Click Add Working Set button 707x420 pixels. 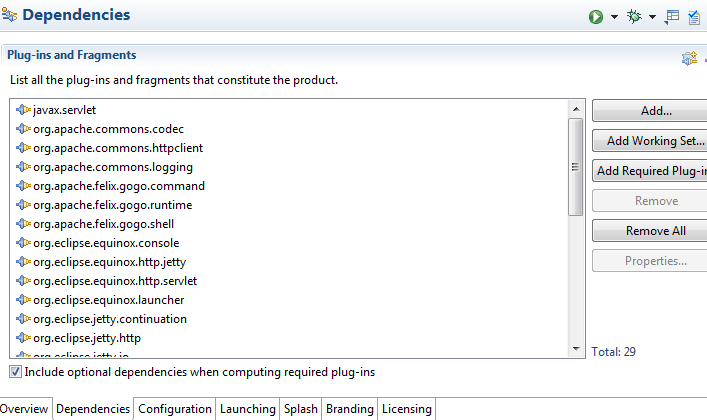pos(655,141)
